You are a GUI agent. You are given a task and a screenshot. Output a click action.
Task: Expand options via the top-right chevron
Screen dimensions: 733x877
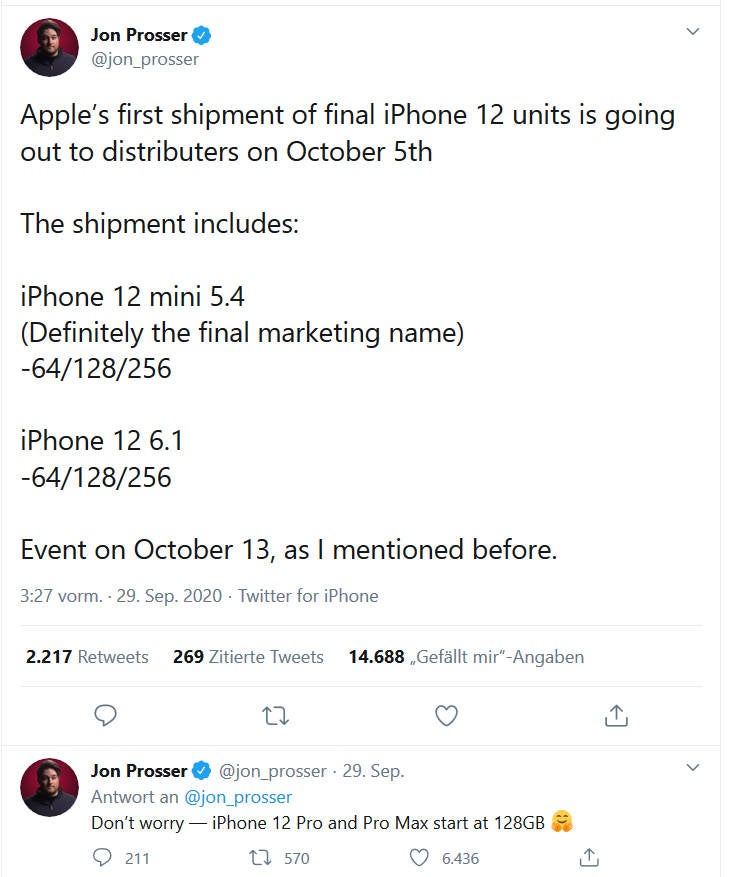(693, 31)
